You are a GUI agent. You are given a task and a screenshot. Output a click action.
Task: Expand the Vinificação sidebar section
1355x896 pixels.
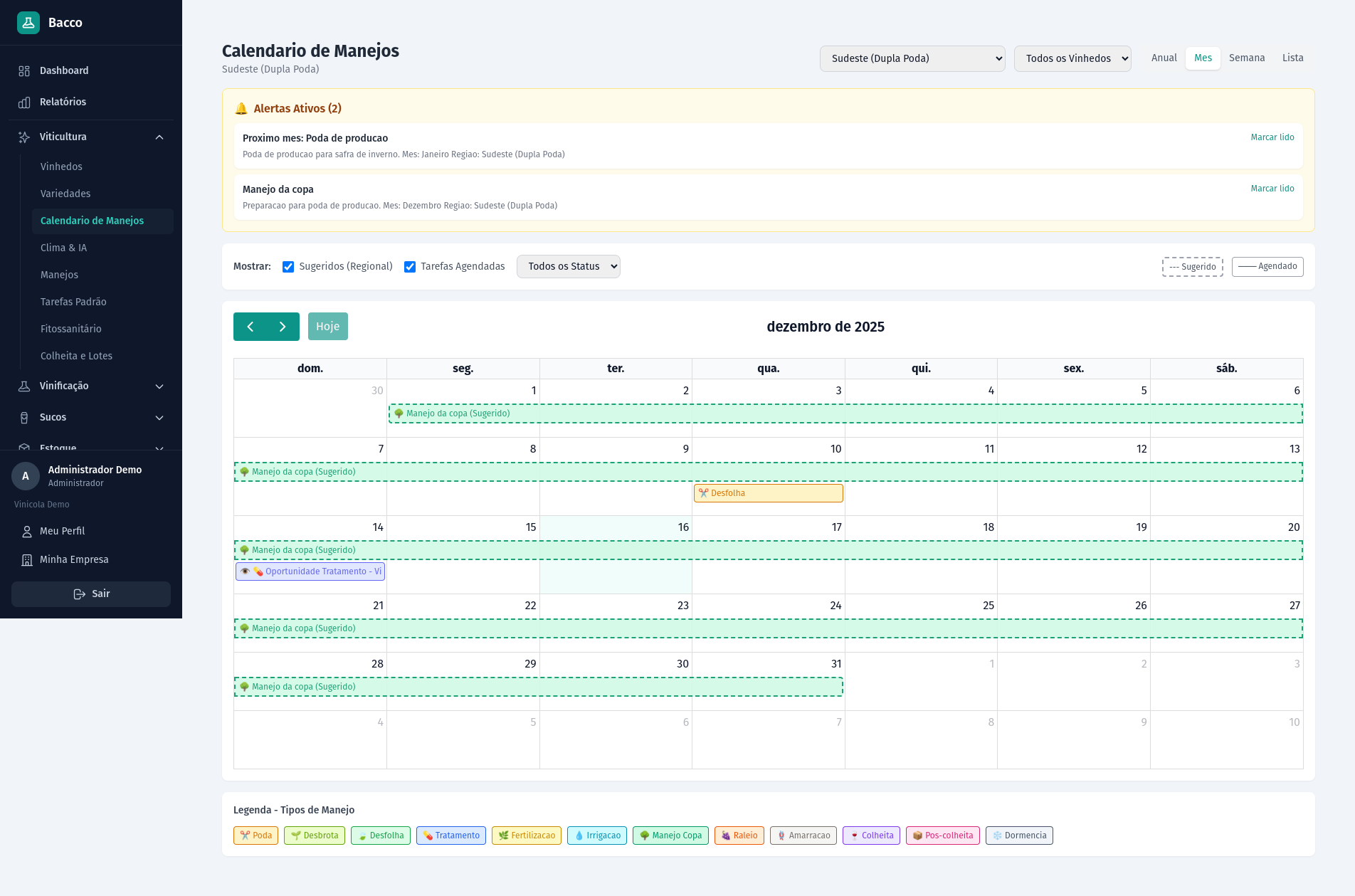pos(159,386)
